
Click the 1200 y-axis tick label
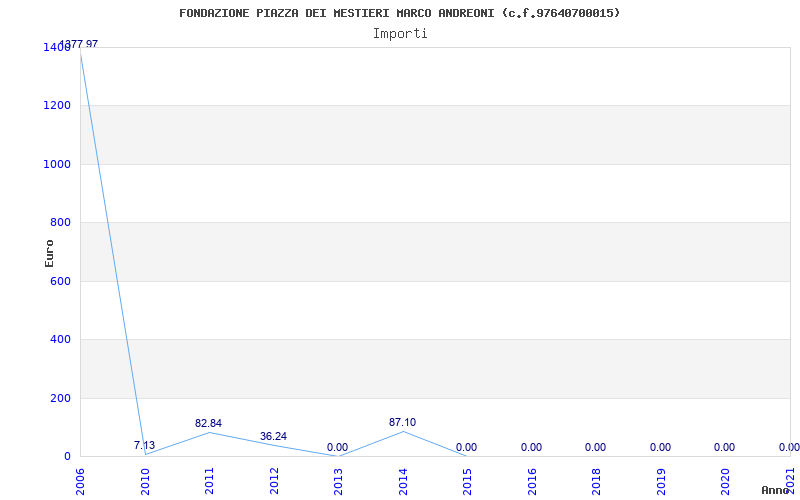pyautogui.click(x=57, y=106)
